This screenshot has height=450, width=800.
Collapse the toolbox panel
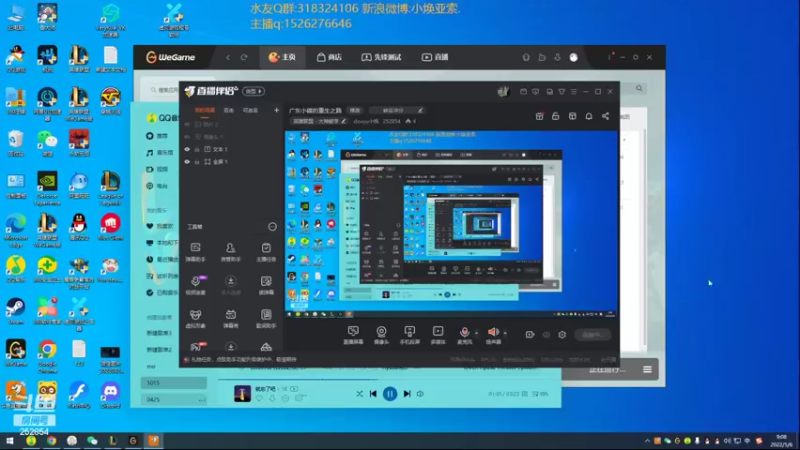click(x=272, y=227)
